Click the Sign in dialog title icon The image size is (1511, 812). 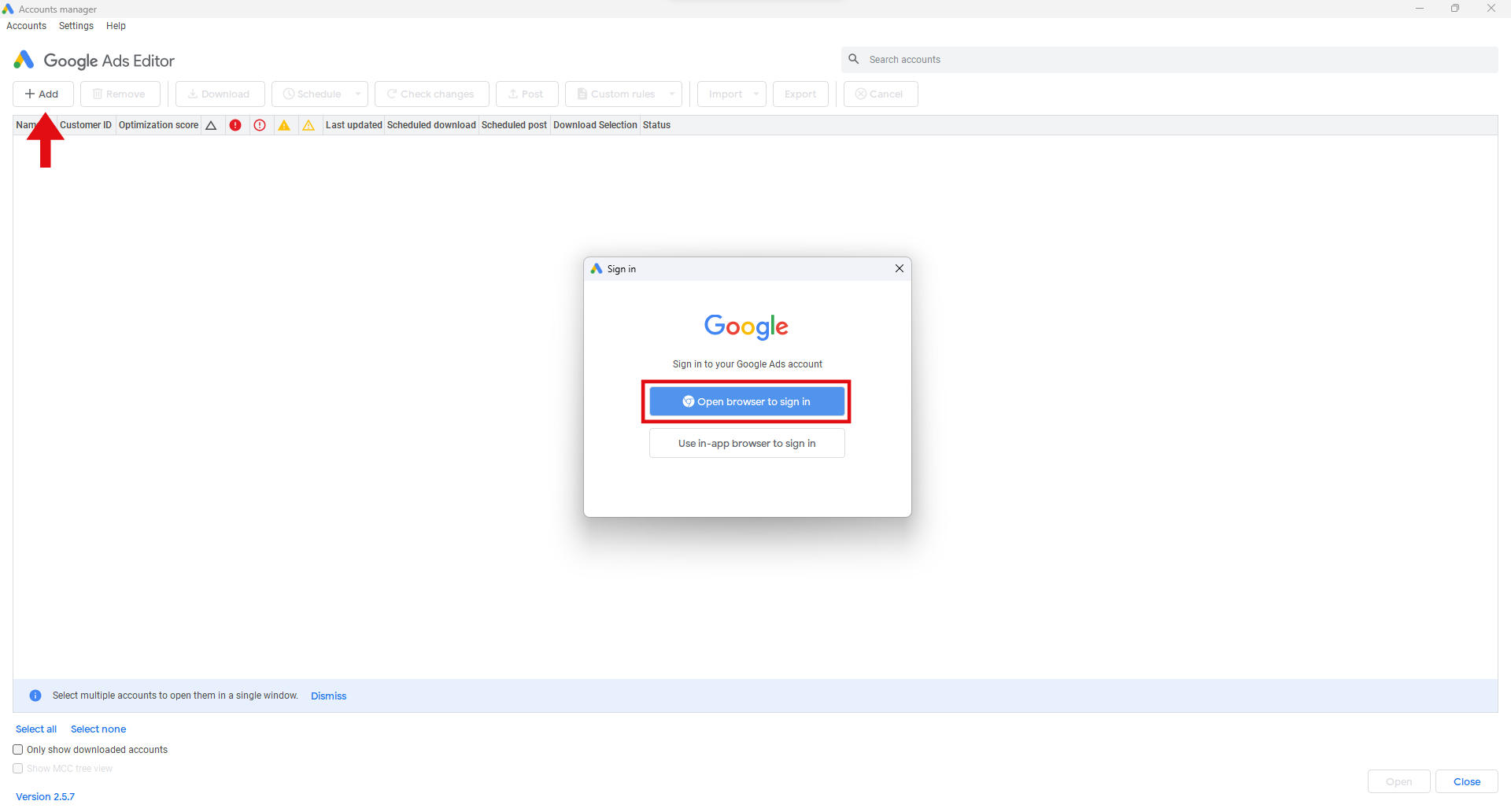coord(597,268)
